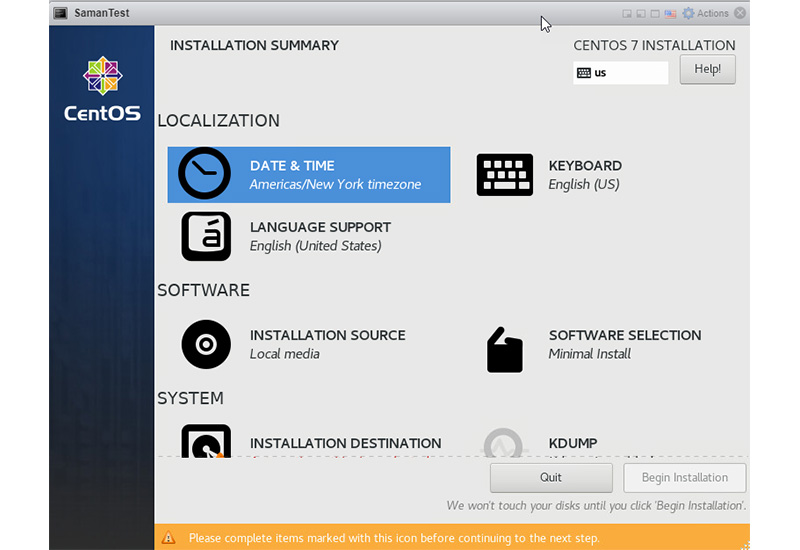This screenshot has width=800, height=550.
Task: Click the console icon beside SamanTest title
Action: click(60, 14)
